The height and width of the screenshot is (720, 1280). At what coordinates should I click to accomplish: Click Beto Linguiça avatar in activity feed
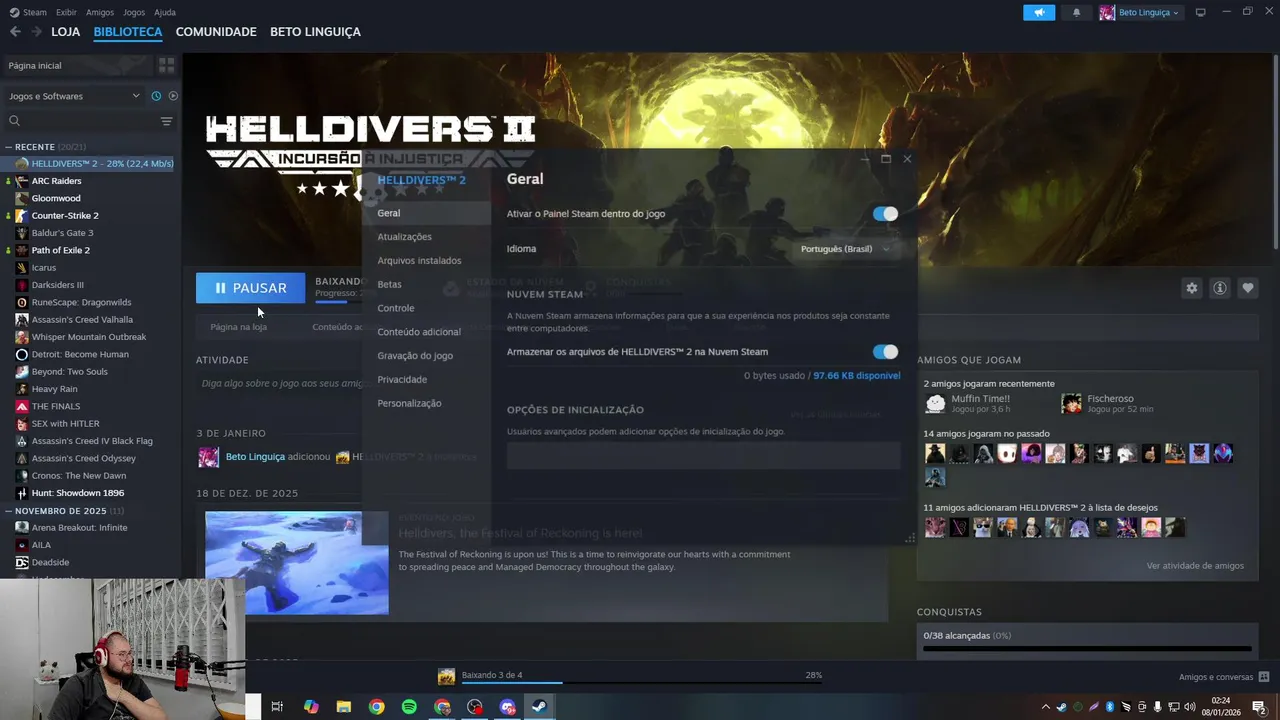point(208,457)
